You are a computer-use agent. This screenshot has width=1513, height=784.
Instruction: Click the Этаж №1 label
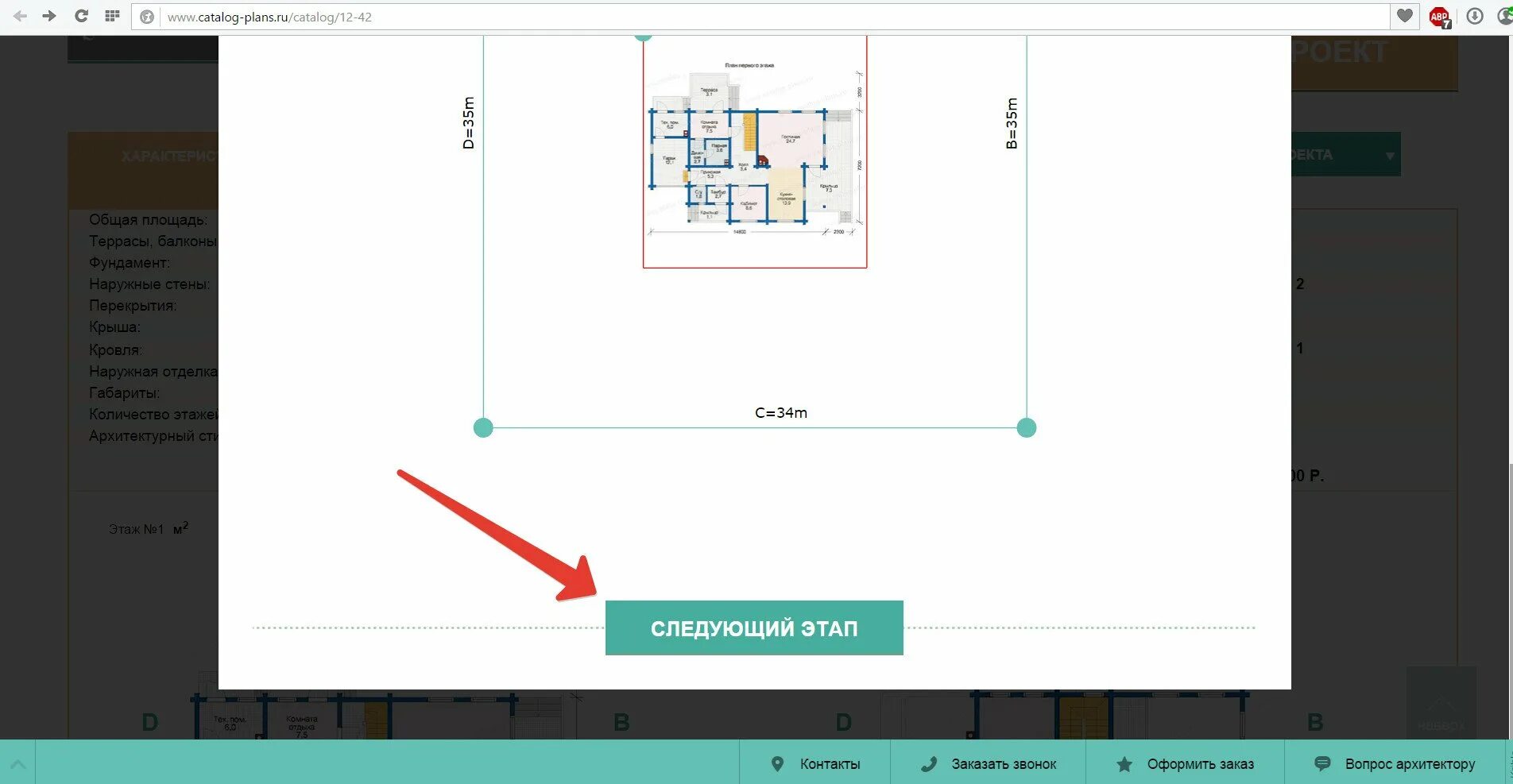click(x=136, y=529)
